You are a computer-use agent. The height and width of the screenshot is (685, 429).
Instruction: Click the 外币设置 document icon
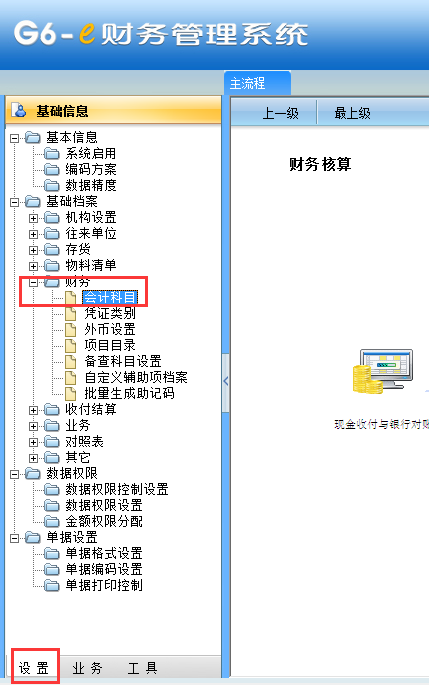[70, 330]
